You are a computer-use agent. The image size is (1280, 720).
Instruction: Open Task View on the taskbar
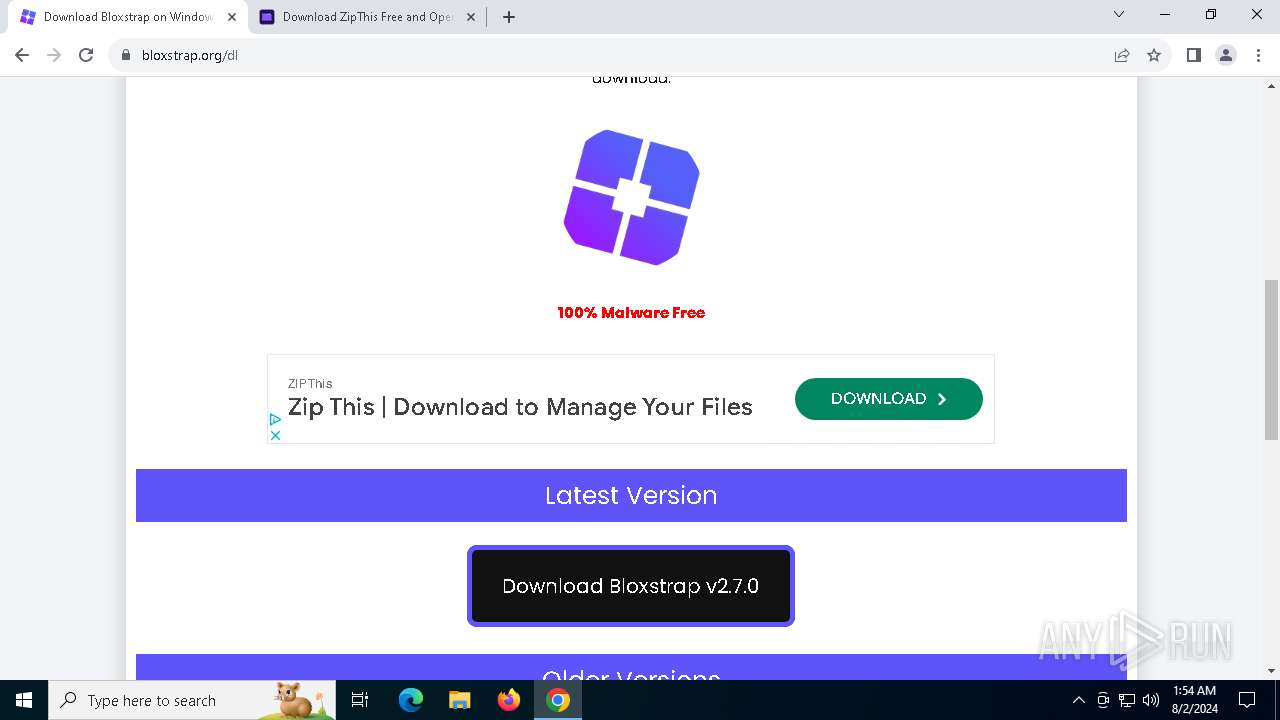[360, 700]
